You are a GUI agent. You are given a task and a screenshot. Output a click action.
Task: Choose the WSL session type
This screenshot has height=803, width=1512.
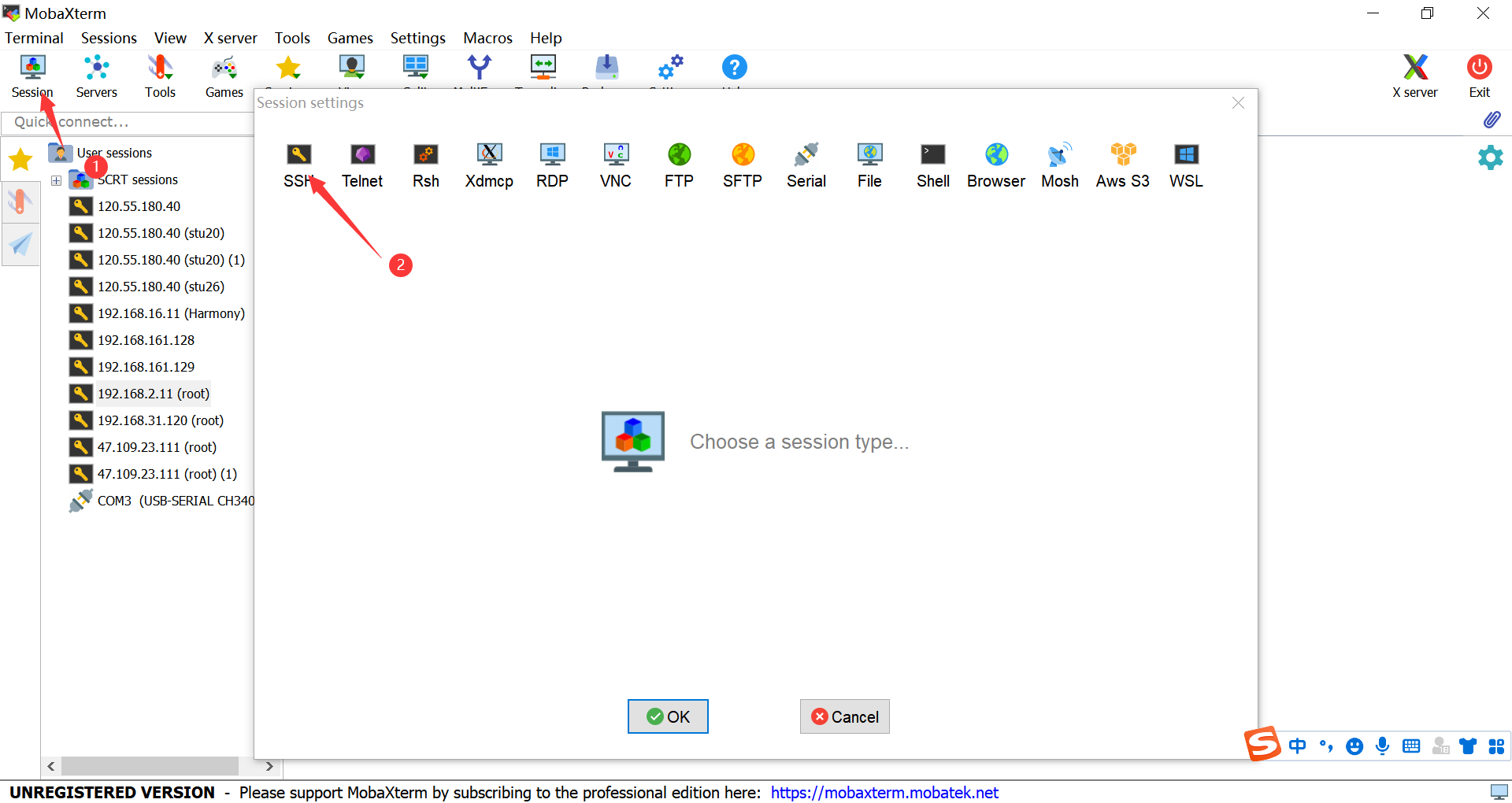tap(1186, 166)
